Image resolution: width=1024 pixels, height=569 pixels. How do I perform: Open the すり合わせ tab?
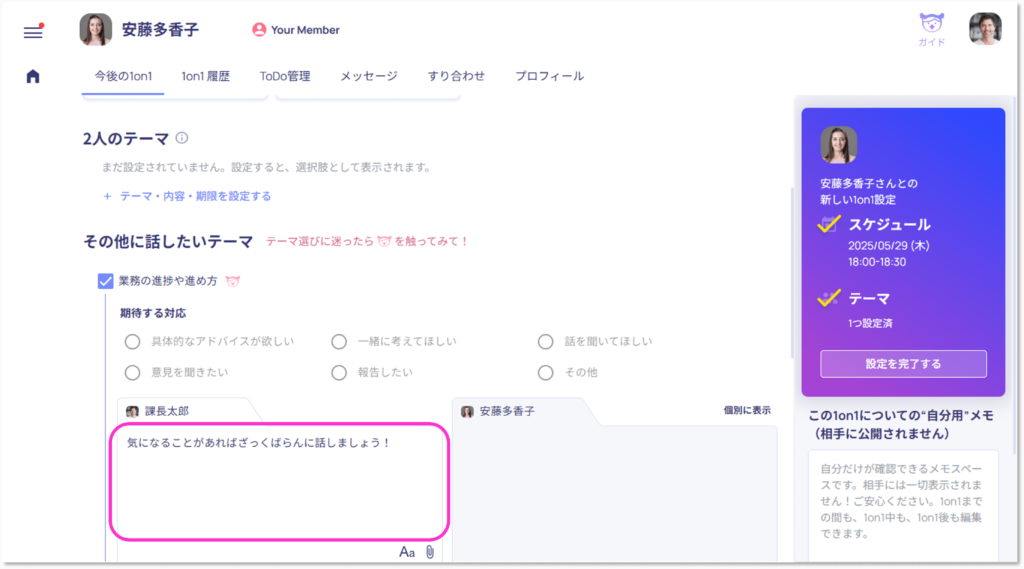click(456, 76)
